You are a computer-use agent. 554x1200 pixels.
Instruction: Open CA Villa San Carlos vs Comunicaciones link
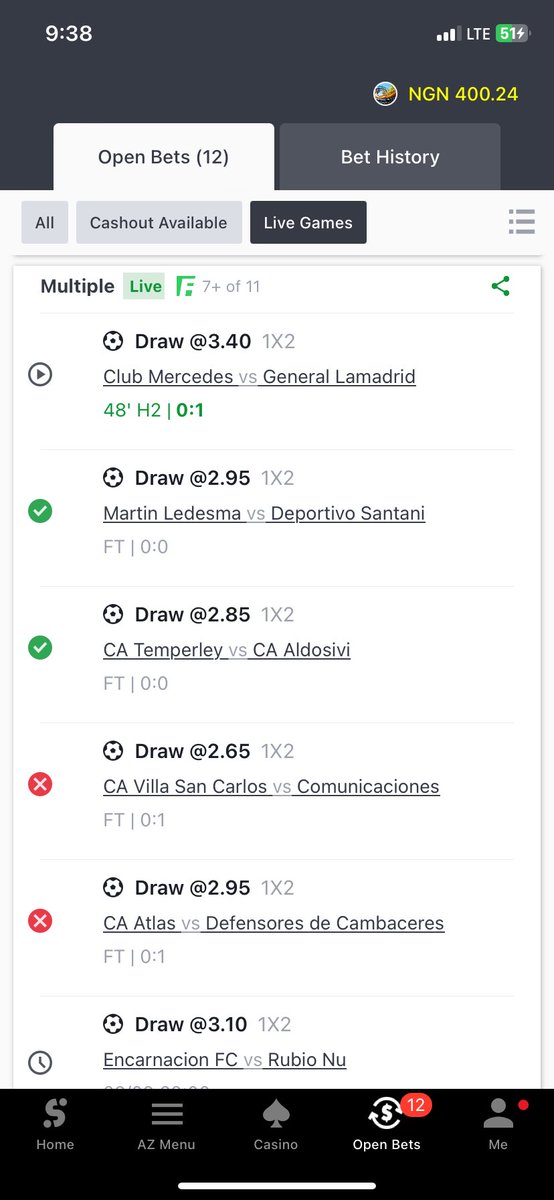[x=271, y=787]
